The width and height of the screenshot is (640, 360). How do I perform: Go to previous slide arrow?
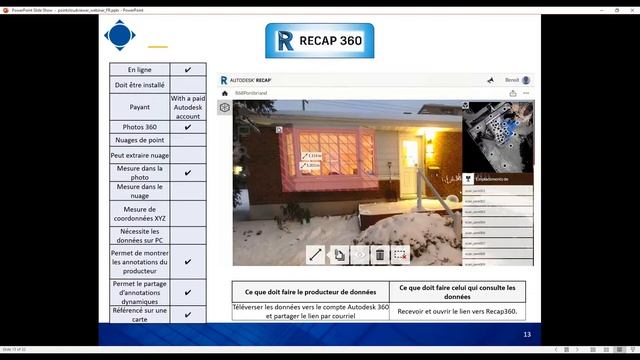(x=556, y=350)
